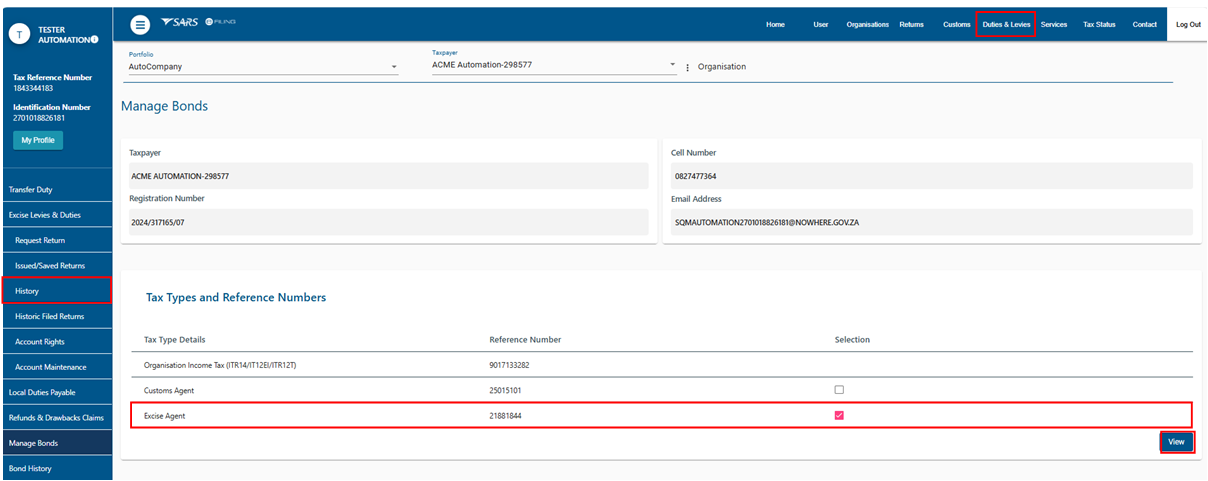The width and height of the screenshot is (1208, 481).
Task: Tick the Customs Agent checkbox
Action: tap(839, 390)
